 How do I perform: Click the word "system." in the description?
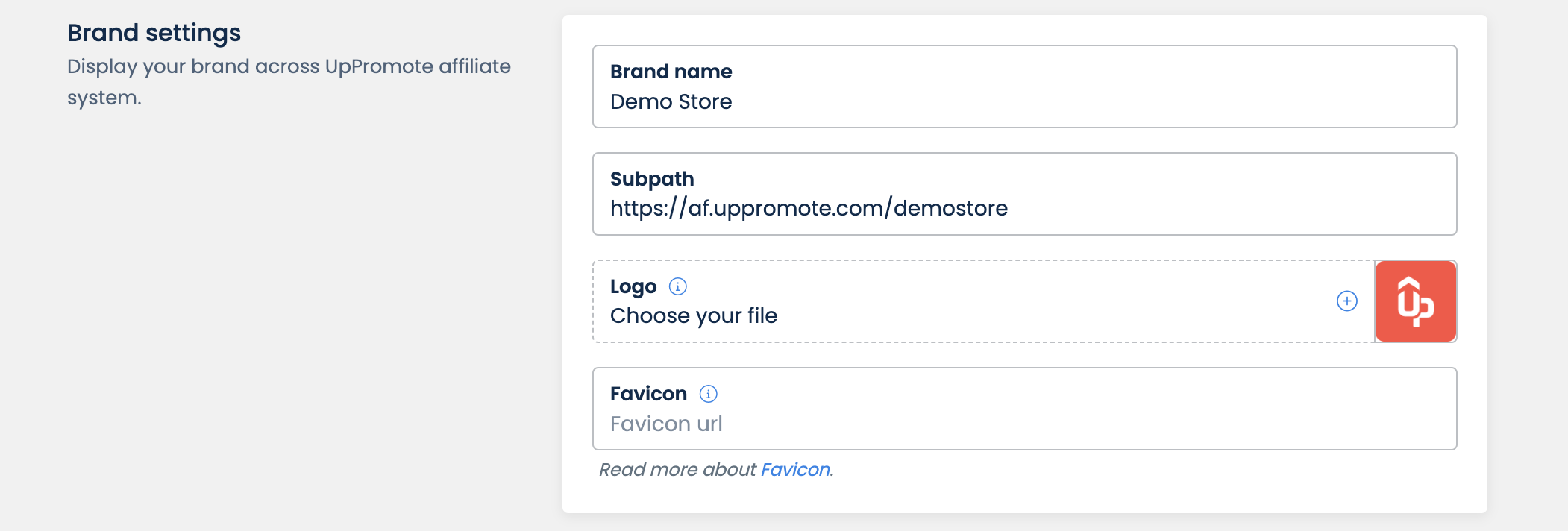pyautogui.click(x=104, y=98)
